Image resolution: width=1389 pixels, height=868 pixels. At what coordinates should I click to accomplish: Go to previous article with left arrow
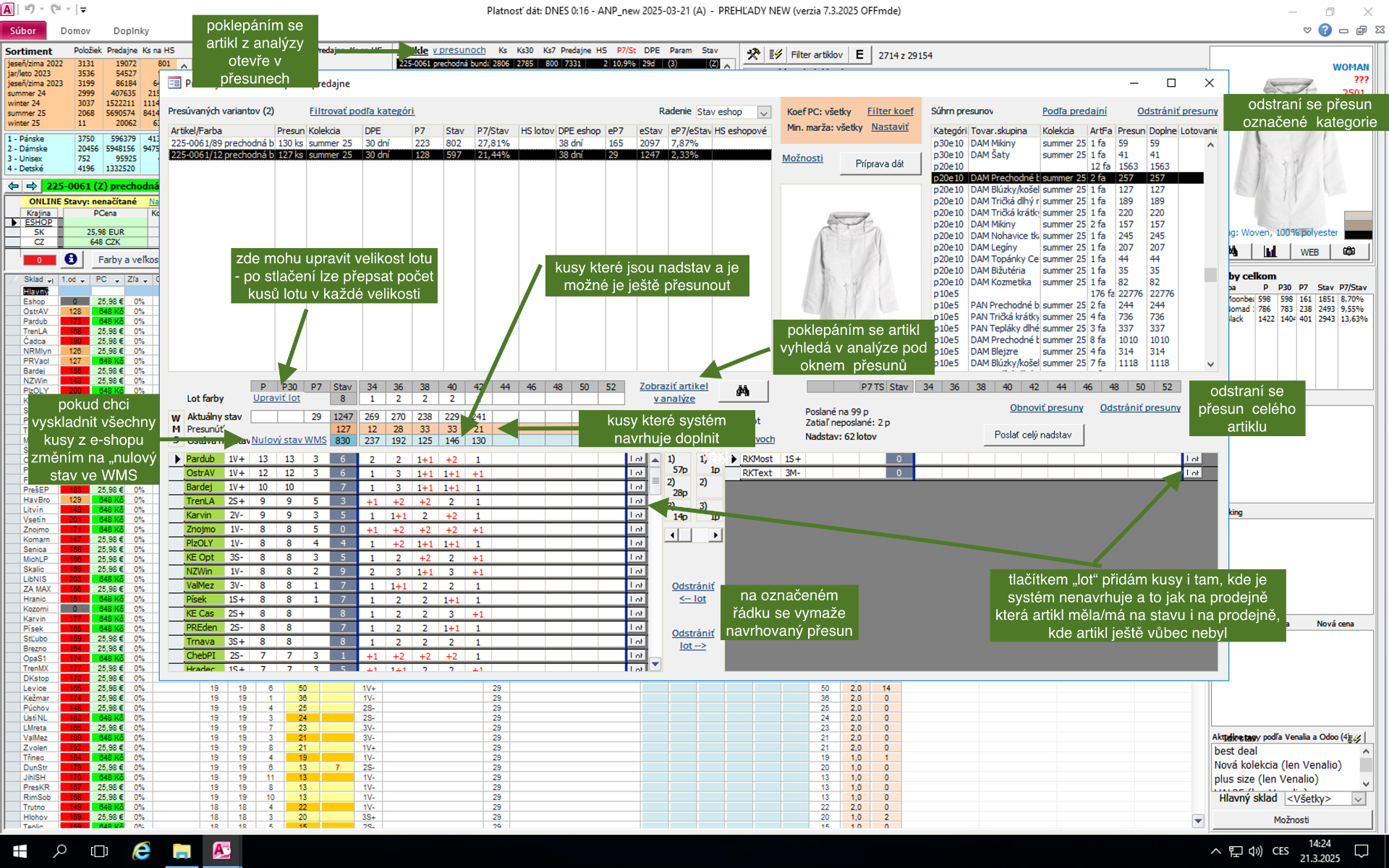coord(14,187)
